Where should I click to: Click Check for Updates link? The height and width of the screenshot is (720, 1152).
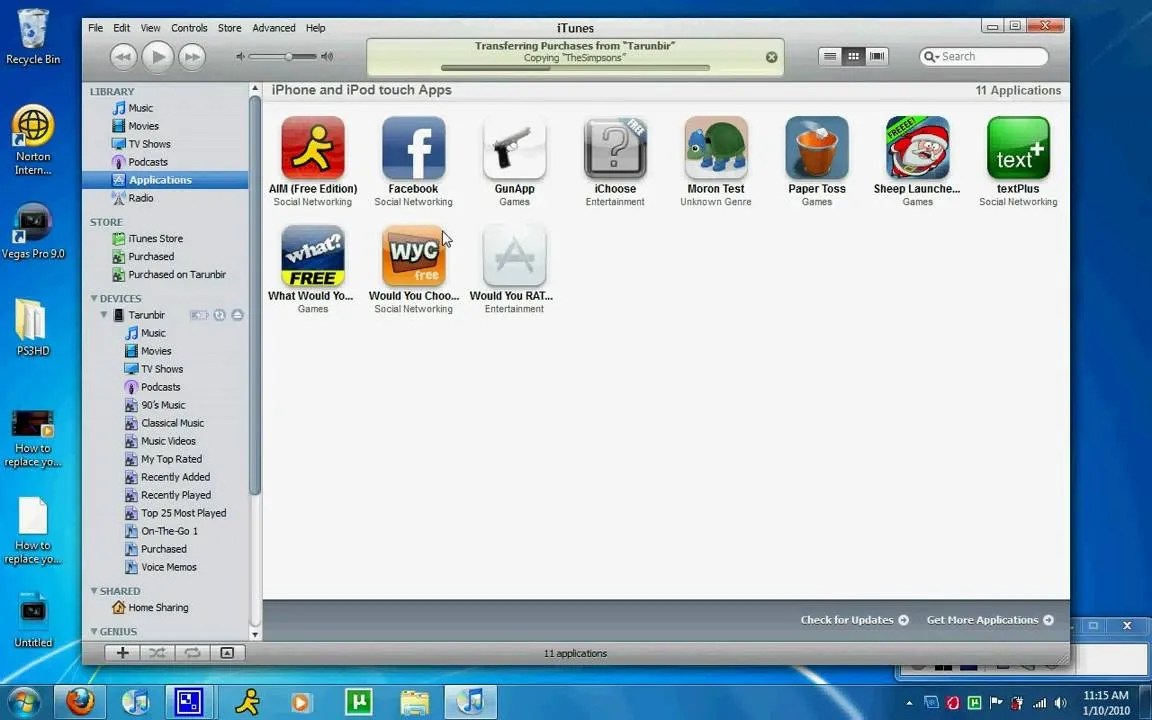tap(854, 620)
